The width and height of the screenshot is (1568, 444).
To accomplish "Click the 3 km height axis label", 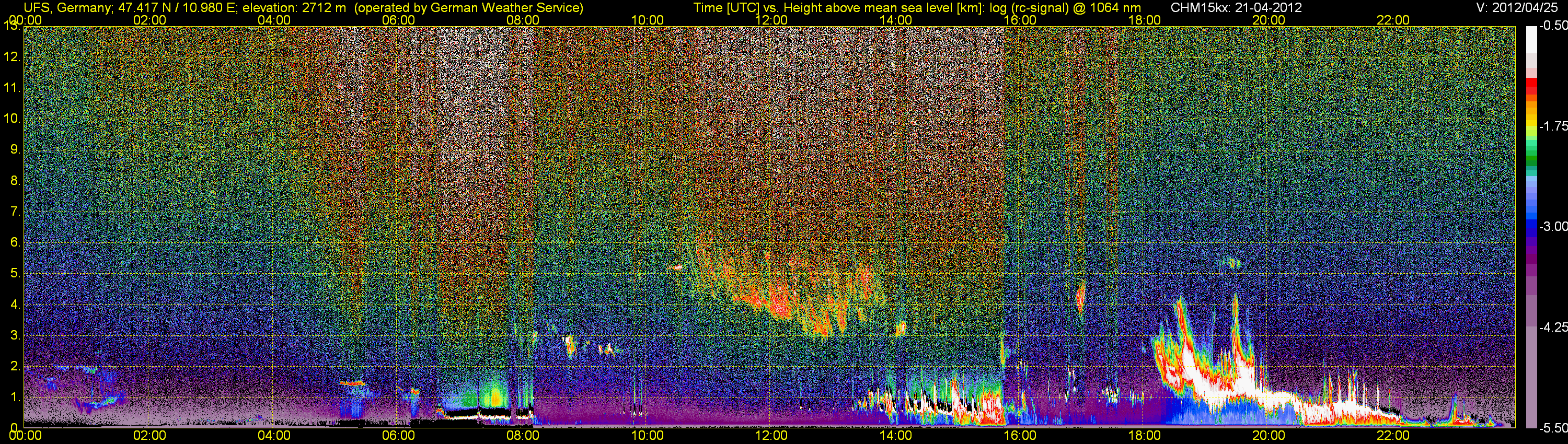I will click(x=16, y=335).
